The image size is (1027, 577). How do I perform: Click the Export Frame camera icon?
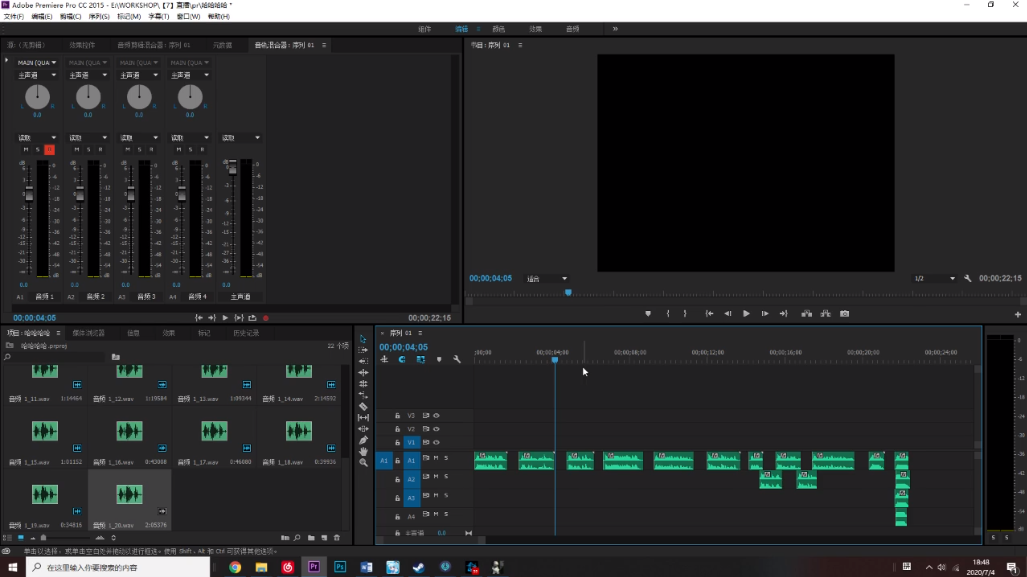(845, 314)
